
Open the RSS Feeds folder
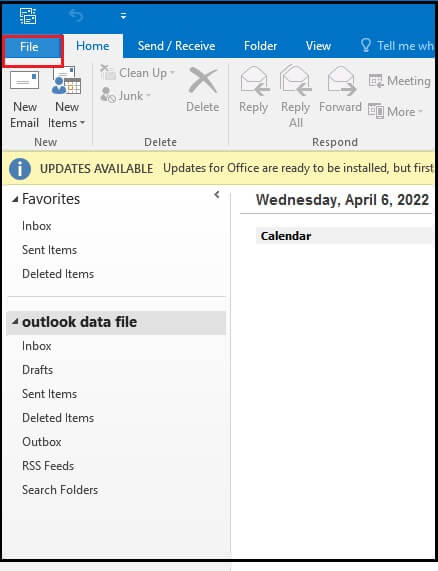(x=48, y=466)
